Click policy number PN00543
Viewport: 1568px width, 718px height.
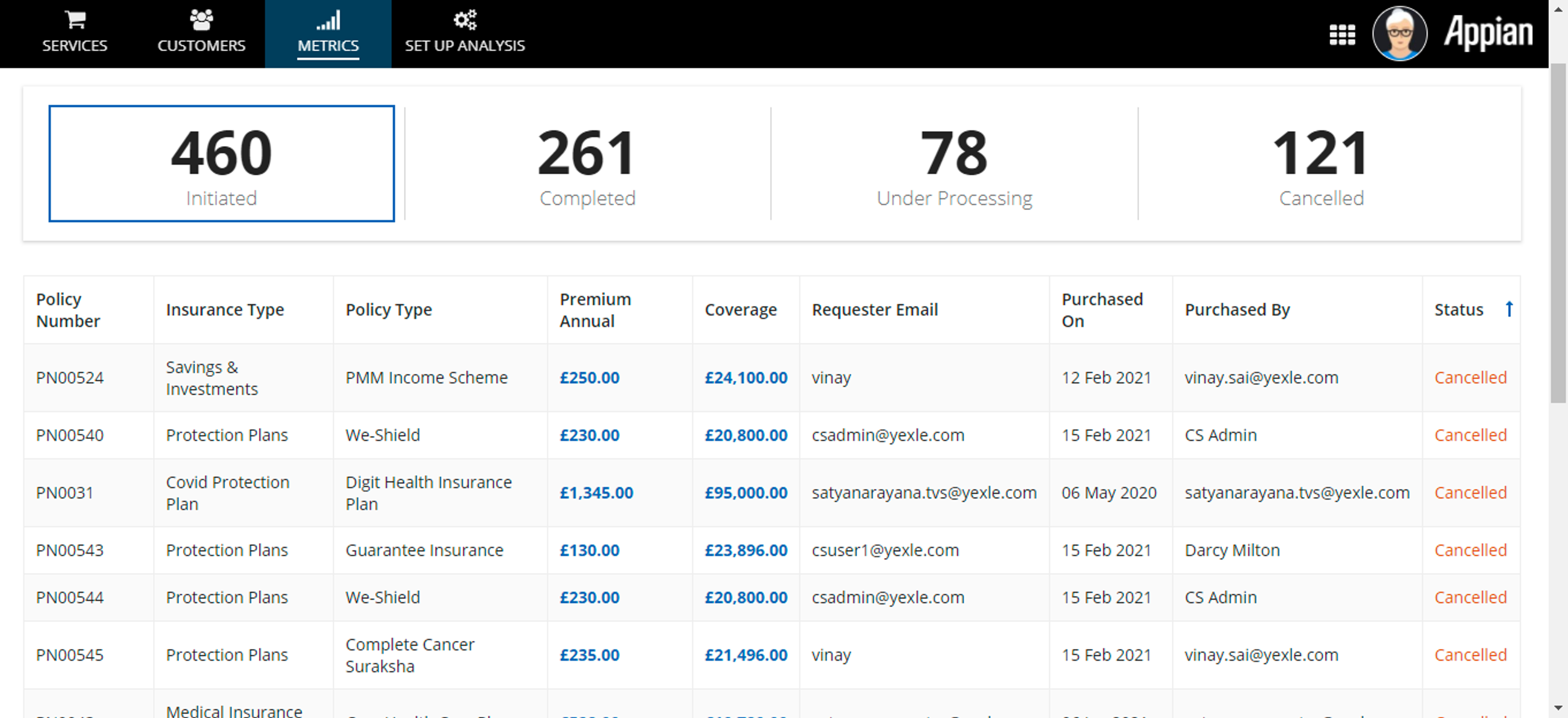pyautogui.click(x=70, y=551)
